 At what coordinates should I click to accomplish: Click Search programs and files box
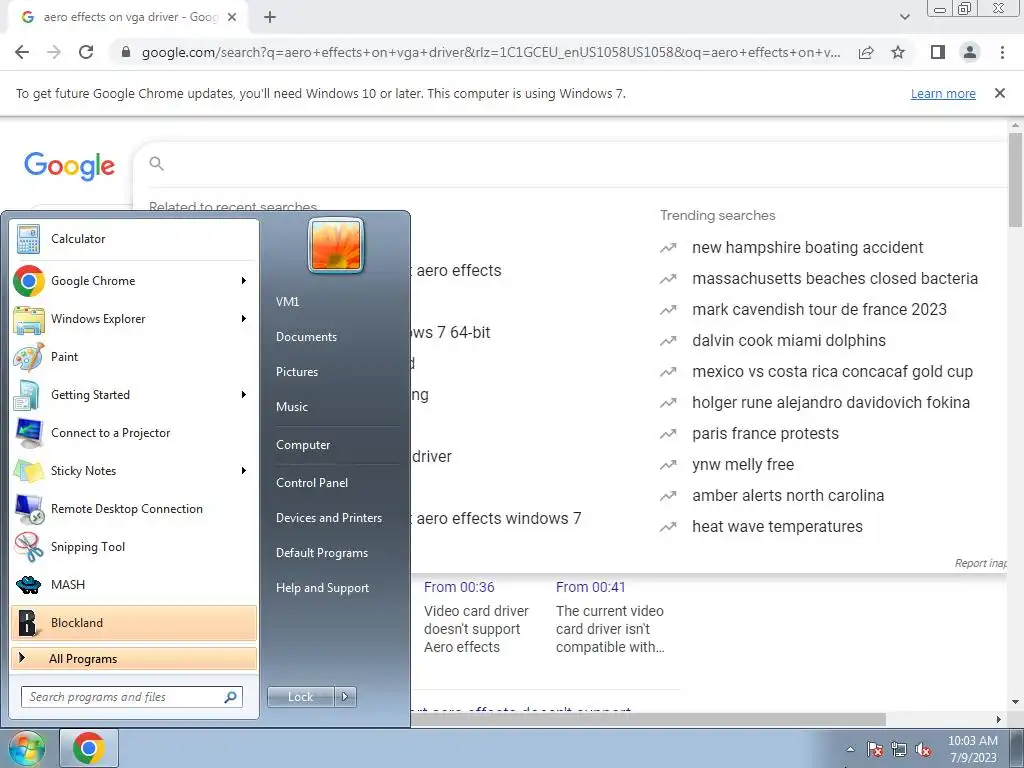pos(132,697)
